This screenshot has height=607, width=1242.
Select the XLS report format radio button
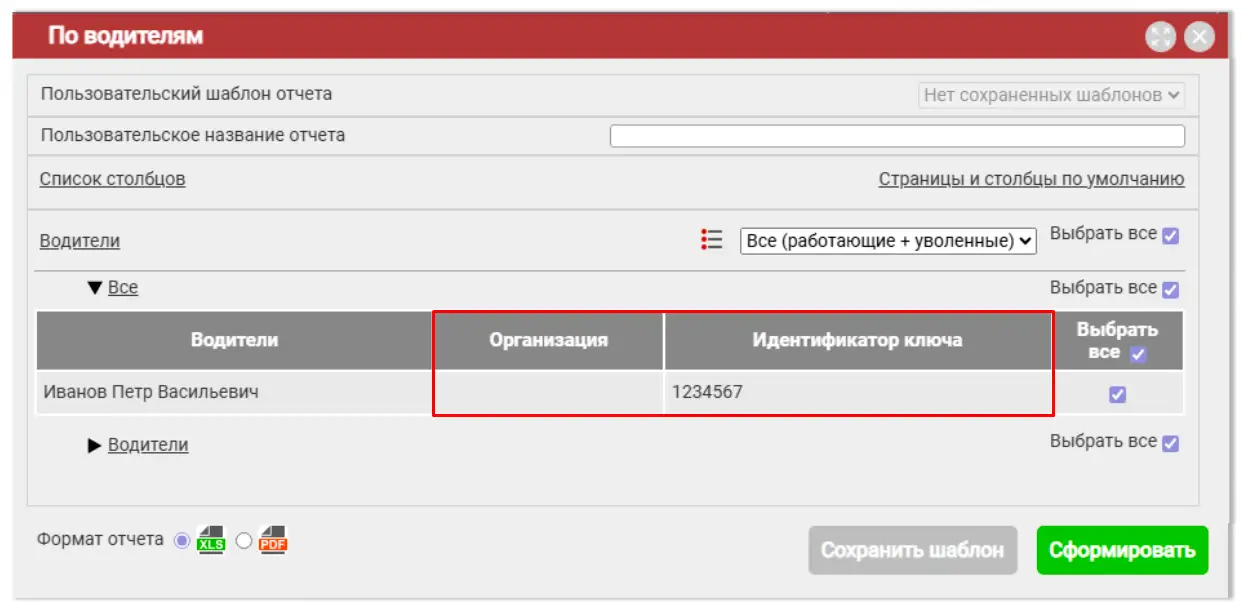[182, 540]
